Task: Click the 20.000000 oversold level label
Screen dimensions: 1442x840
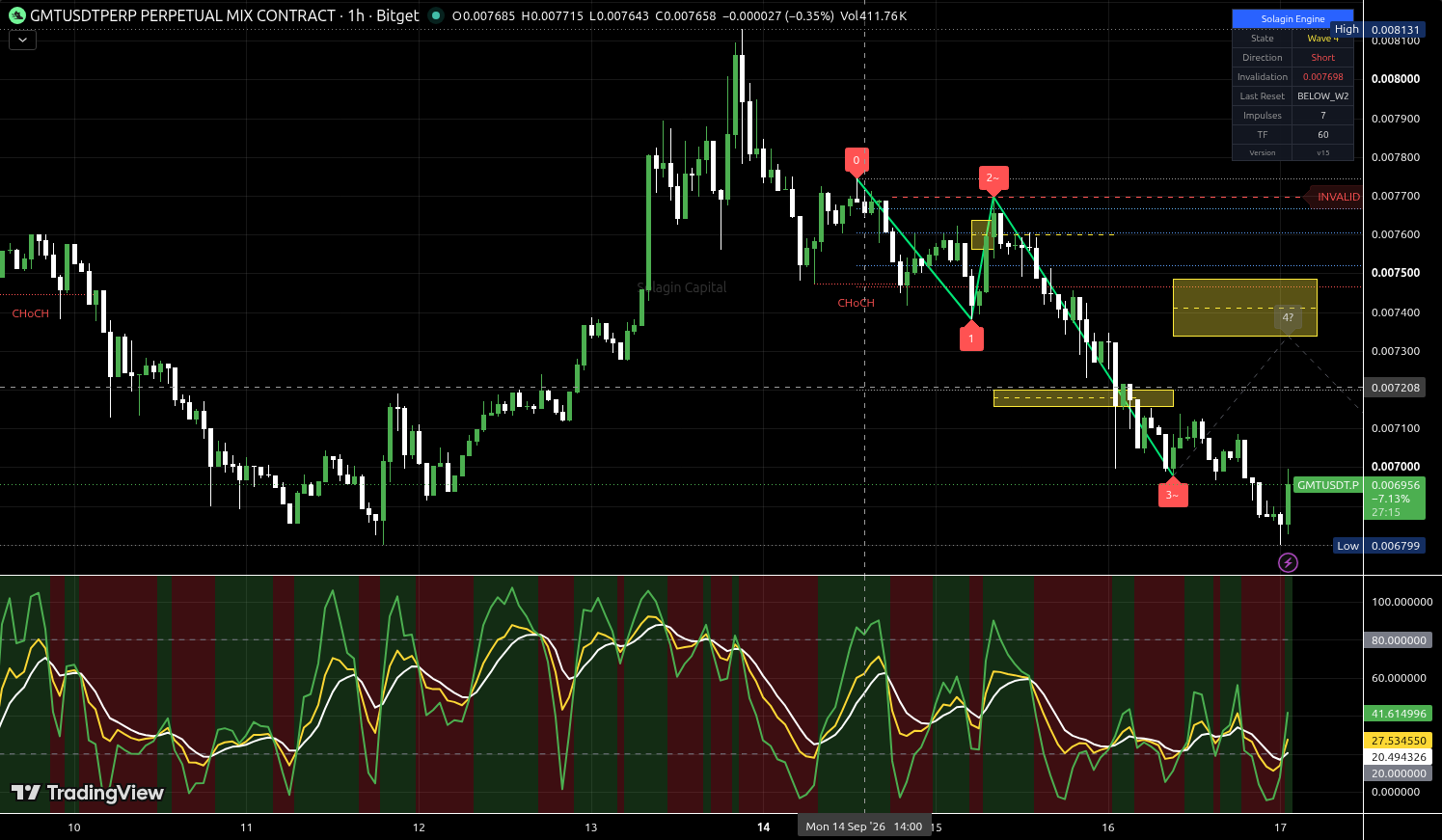Action: 1398,773
